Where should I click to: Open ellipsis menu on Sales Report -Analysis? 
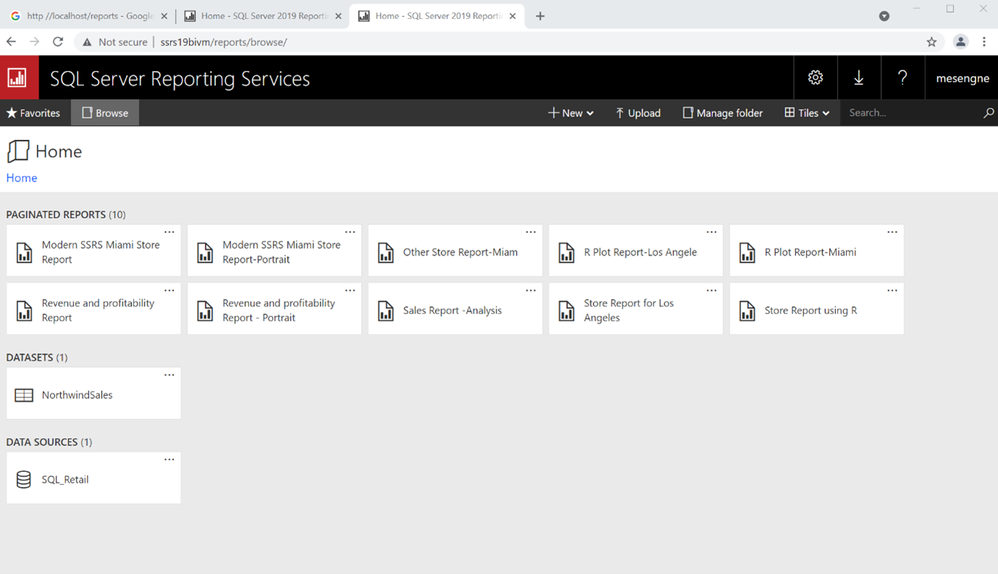pyautogui.click(x=530, y=290)
